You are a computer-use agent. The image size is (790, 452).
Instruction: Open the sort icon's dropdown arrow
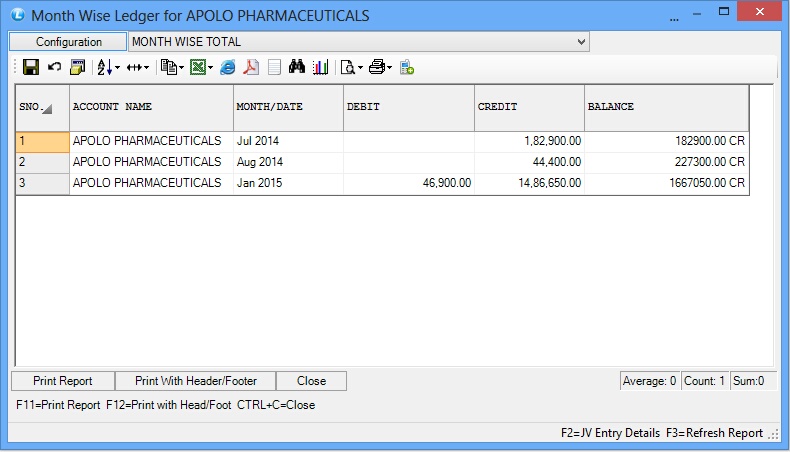117,67
